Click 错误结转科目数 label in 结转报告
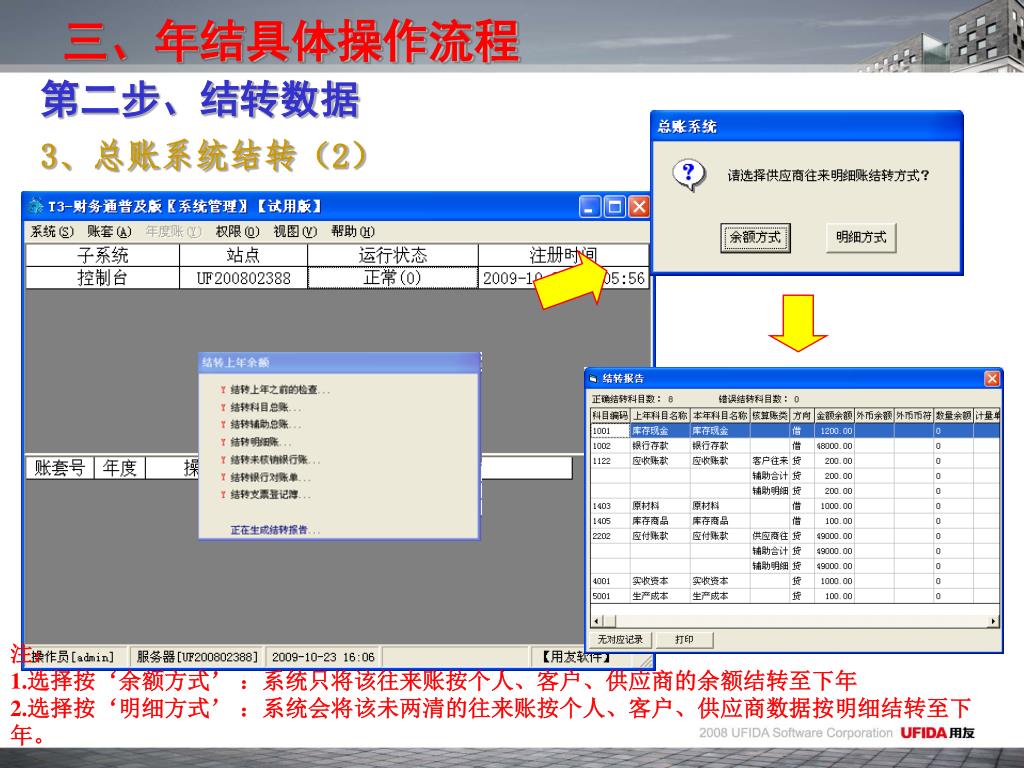Viewport: 1024px width, 768px height. 753,399
